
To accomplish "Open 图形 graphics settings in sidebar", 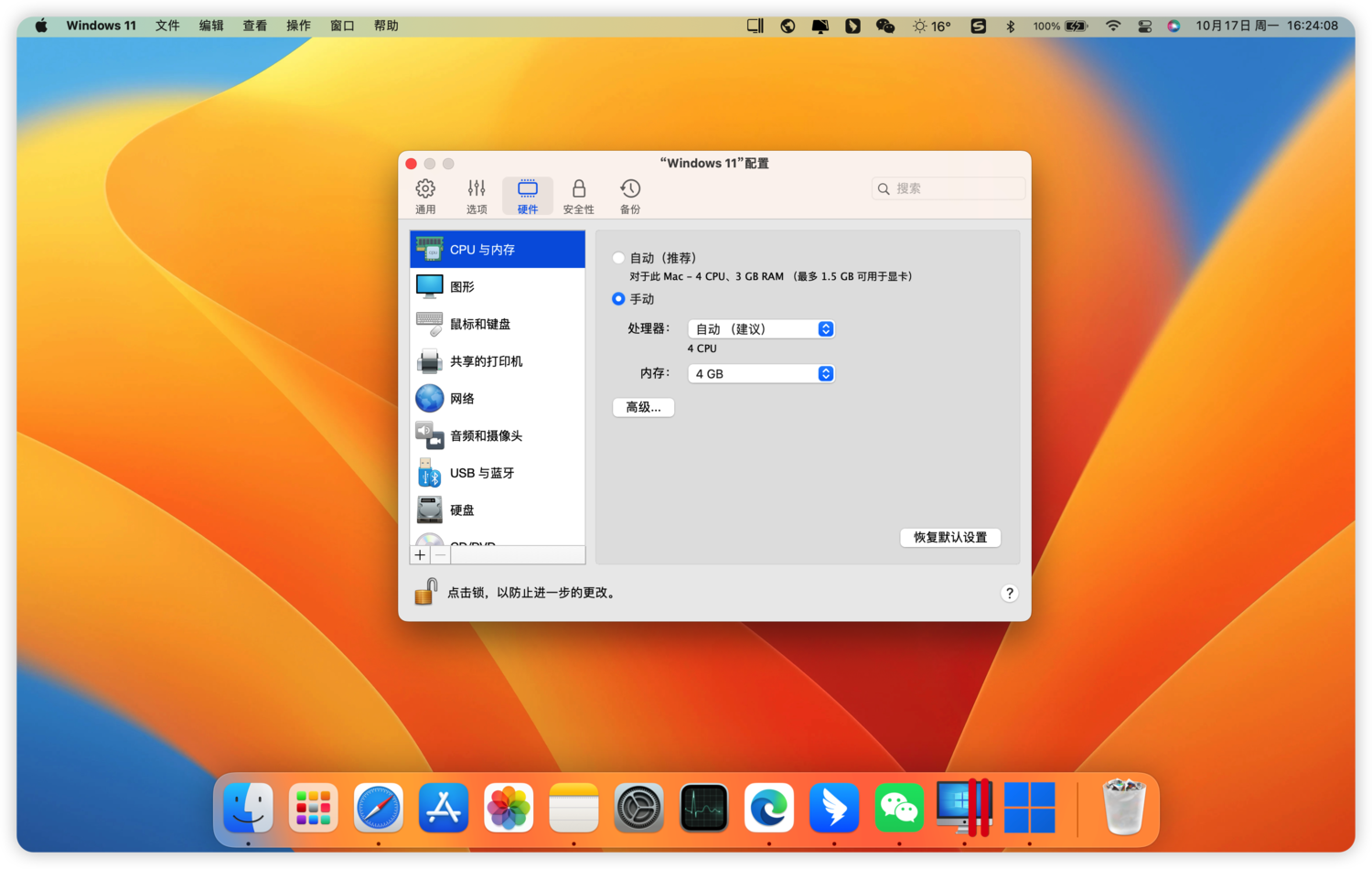I will click(x=498, y=286).
